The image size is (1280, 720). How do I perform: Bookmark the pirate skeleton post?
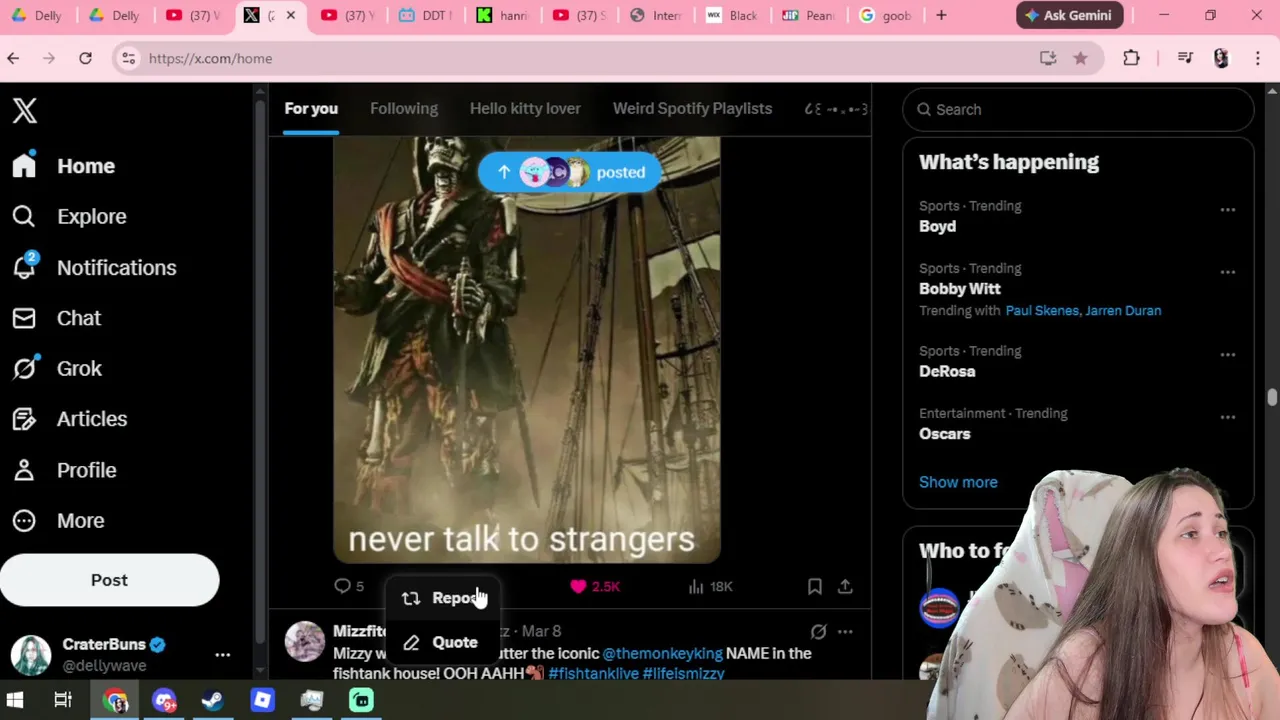pos(815,586)
